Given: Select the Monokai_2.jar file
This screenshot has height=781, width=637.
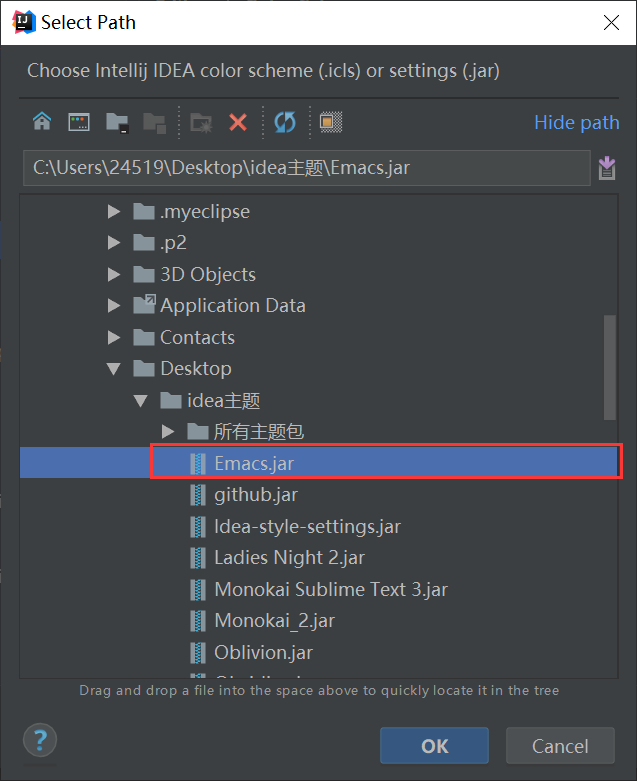Looking at the screenshot, I should pyautogui.click(x=319, y=621).
